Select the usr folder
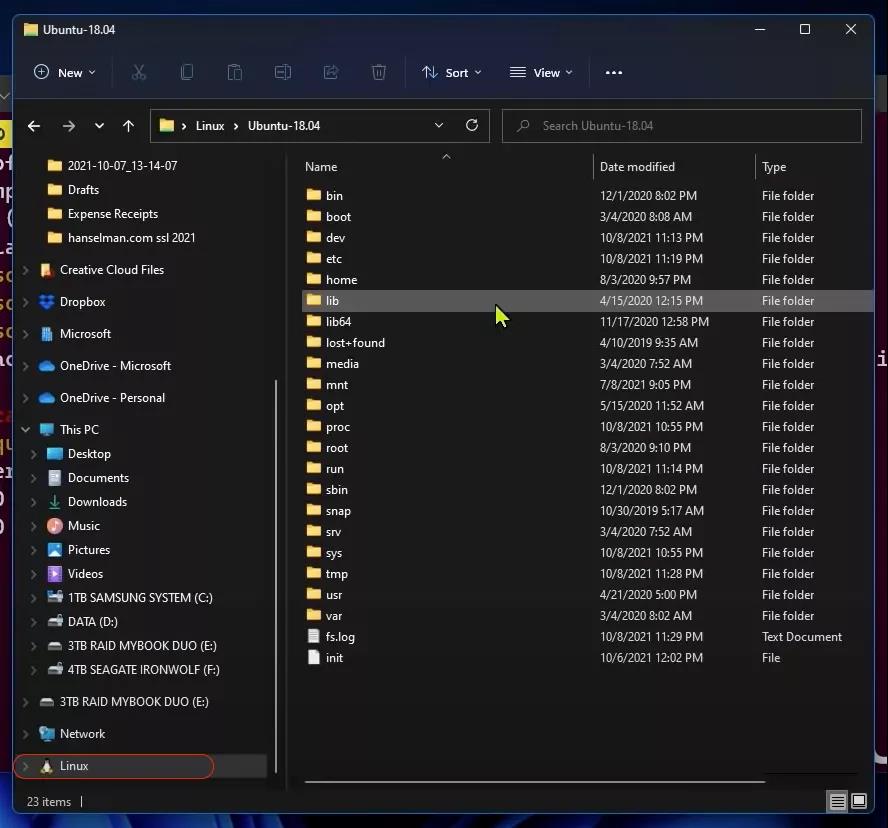This screenshot has height=828, width=888. 587,595
